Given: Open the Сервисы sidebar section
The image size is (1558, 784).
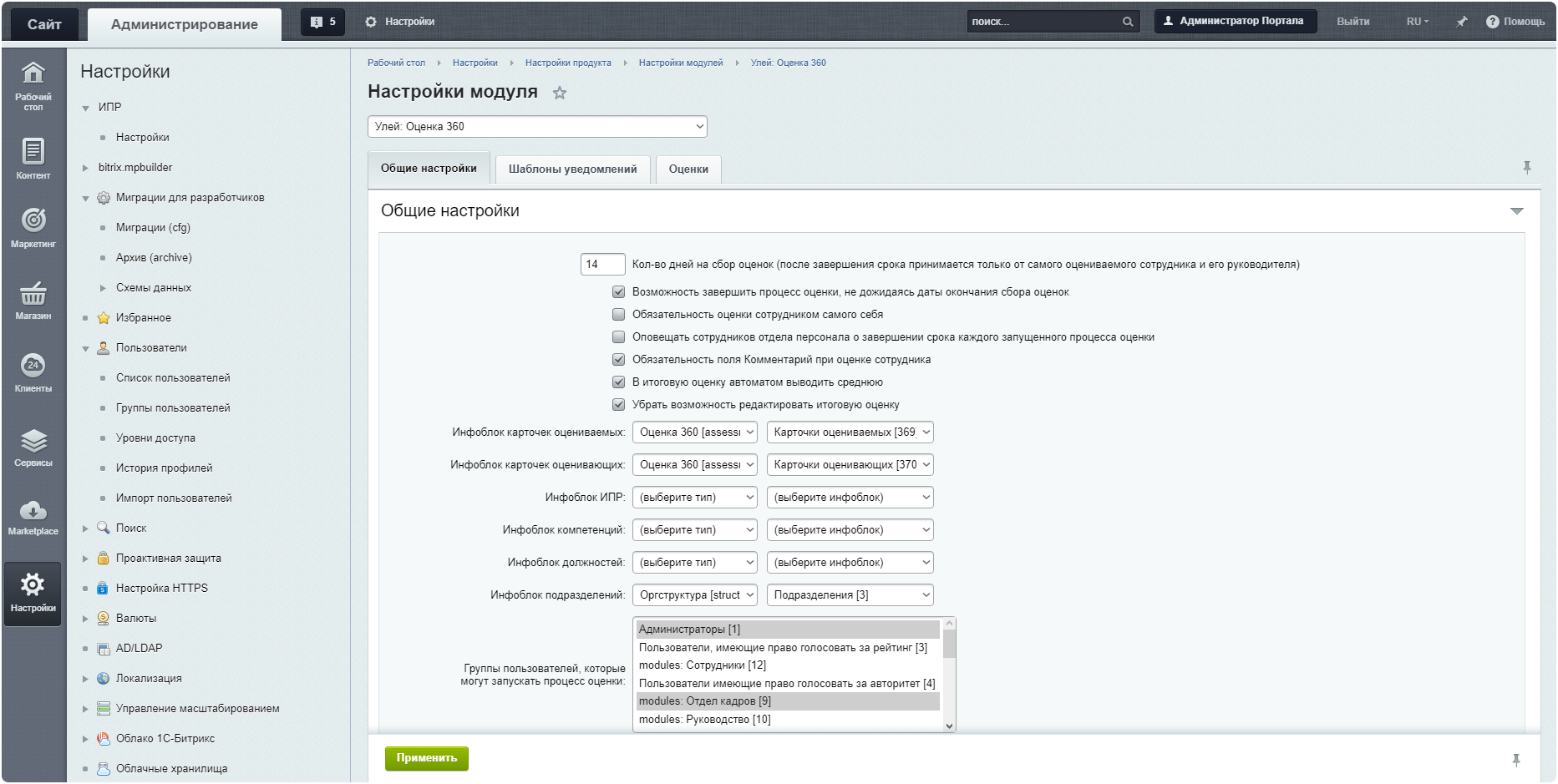Looking at the screenshot, I should [x=33, y=447].
